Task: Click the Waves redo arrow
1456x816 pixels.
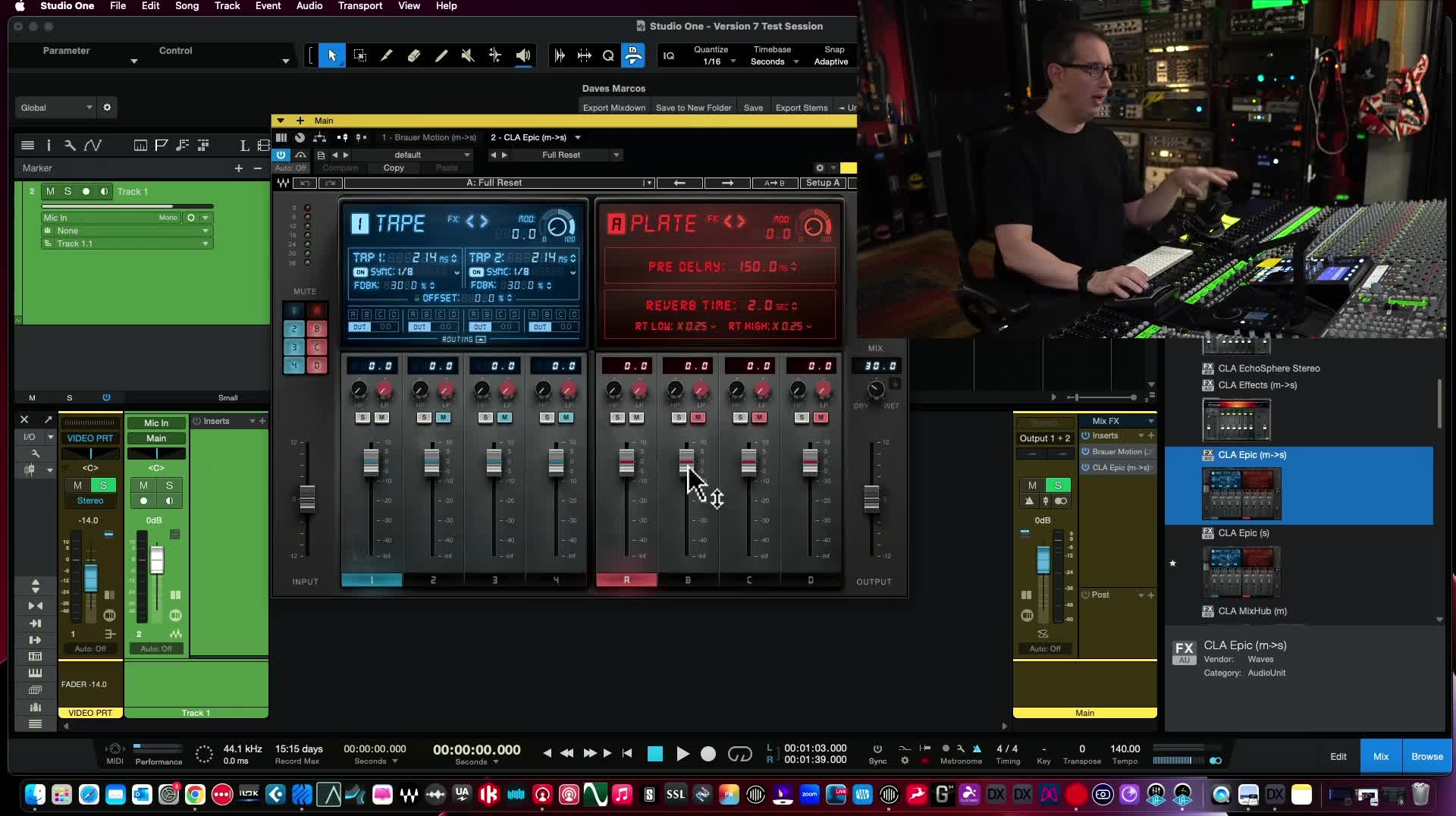Action: (331, 183)
